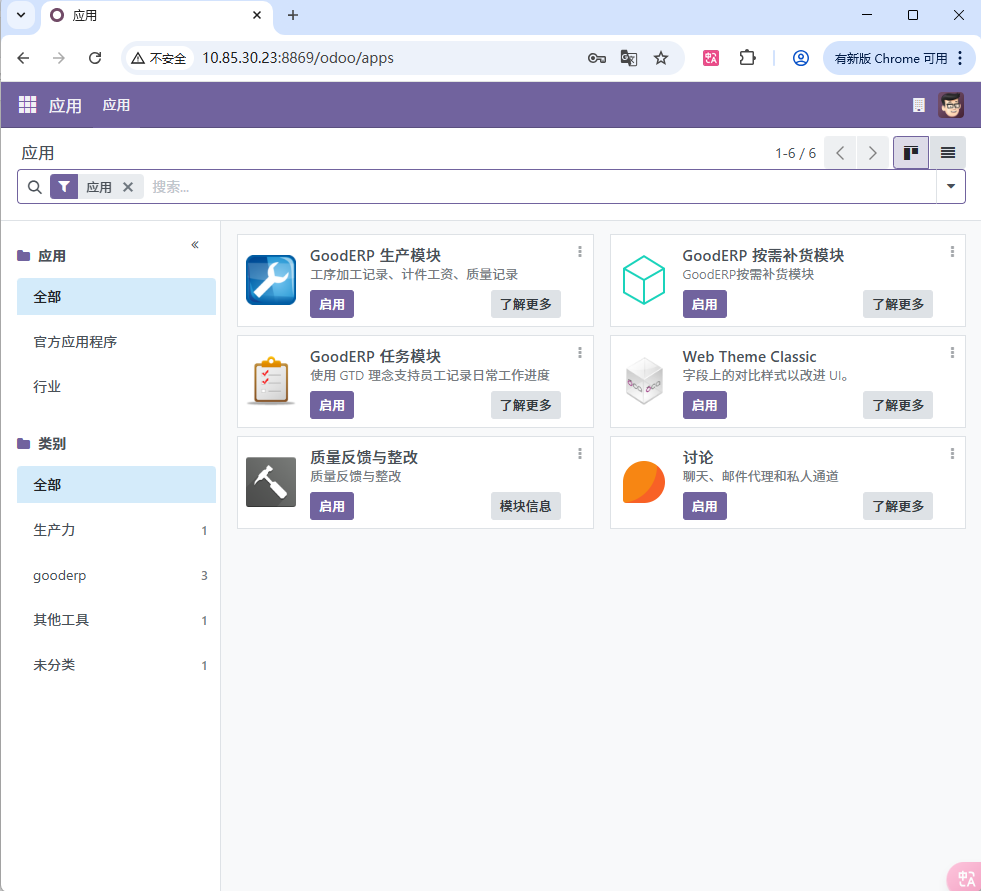Viewport: 981px width, 891px height.
Task: Filter by 未分类 category
Action: pyautogui.click(x=116, y=665)
